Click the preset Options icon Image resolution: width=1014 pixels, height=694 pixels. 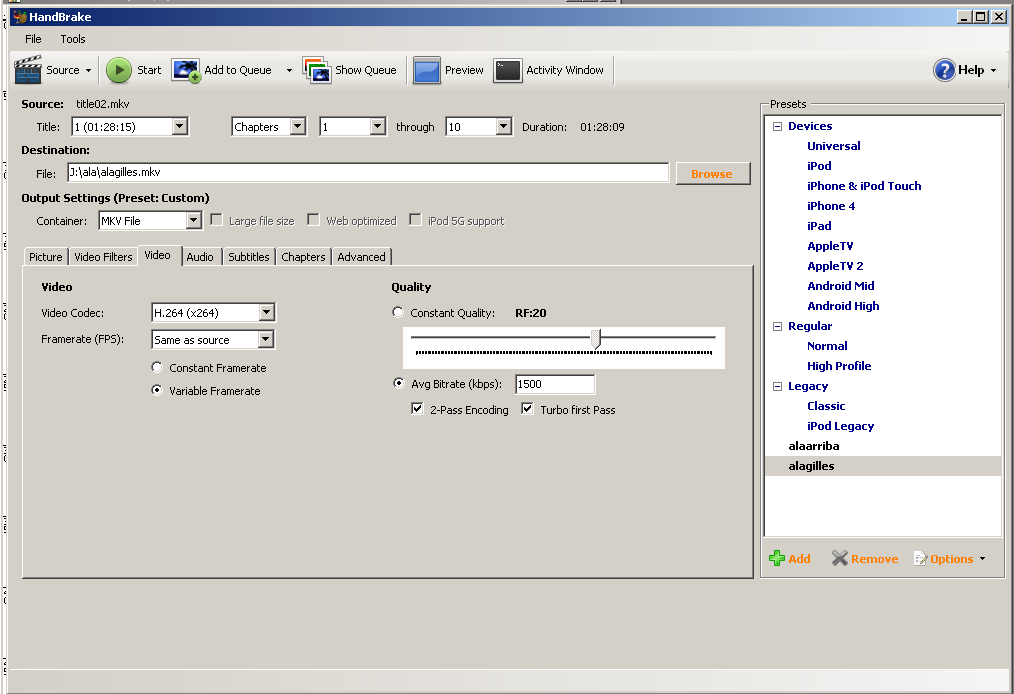pos(920,558)
